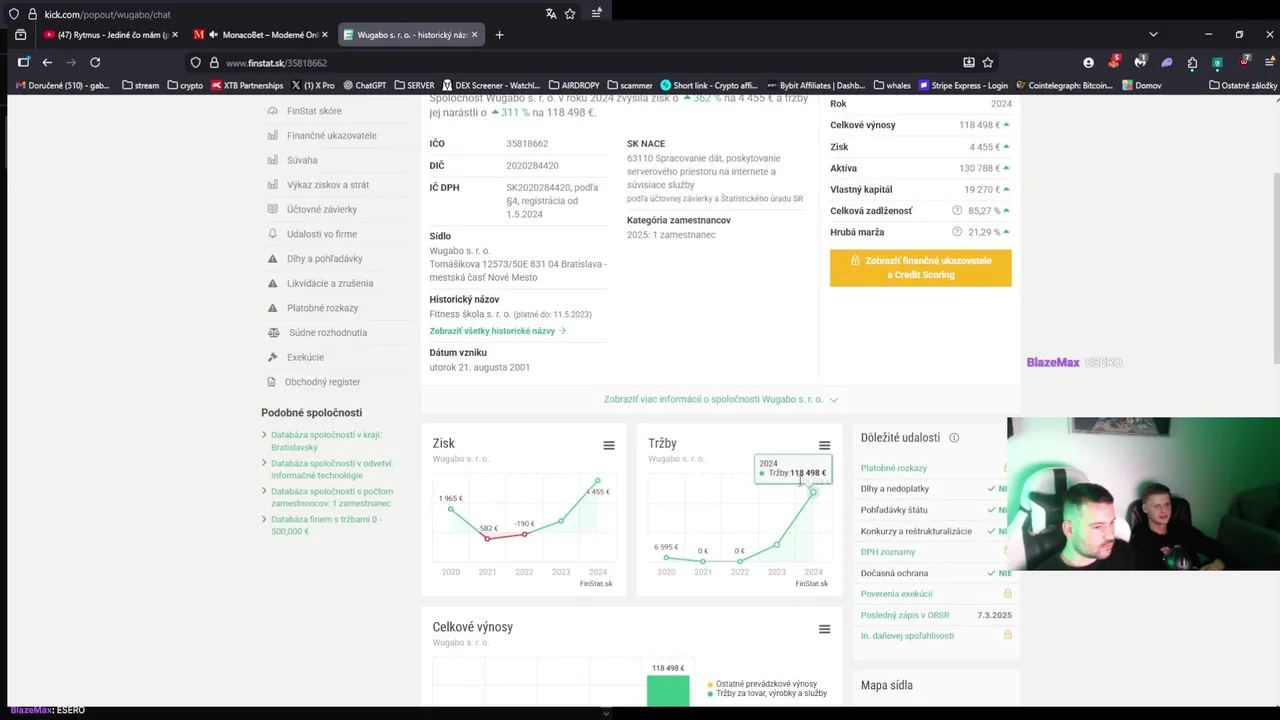Click the shield tracking icon in finstat address bar
The image size is (1280, 720).
[196, 62]
